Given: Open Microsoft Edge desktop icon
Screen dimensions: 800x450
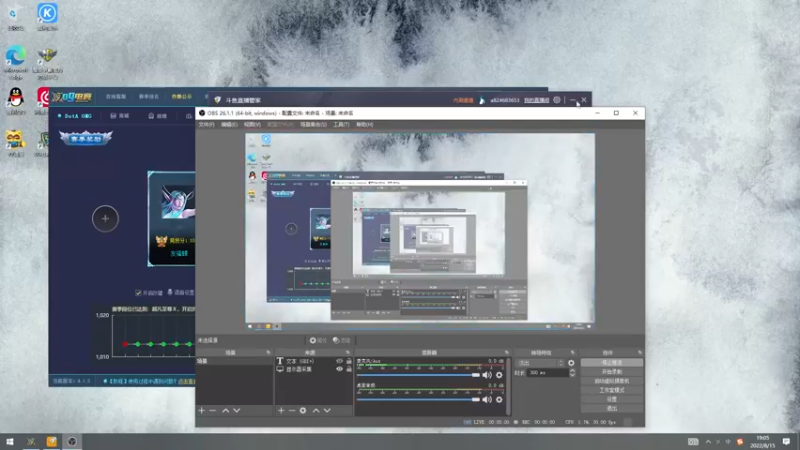Looking at the screenshot, I should point(16,62).
